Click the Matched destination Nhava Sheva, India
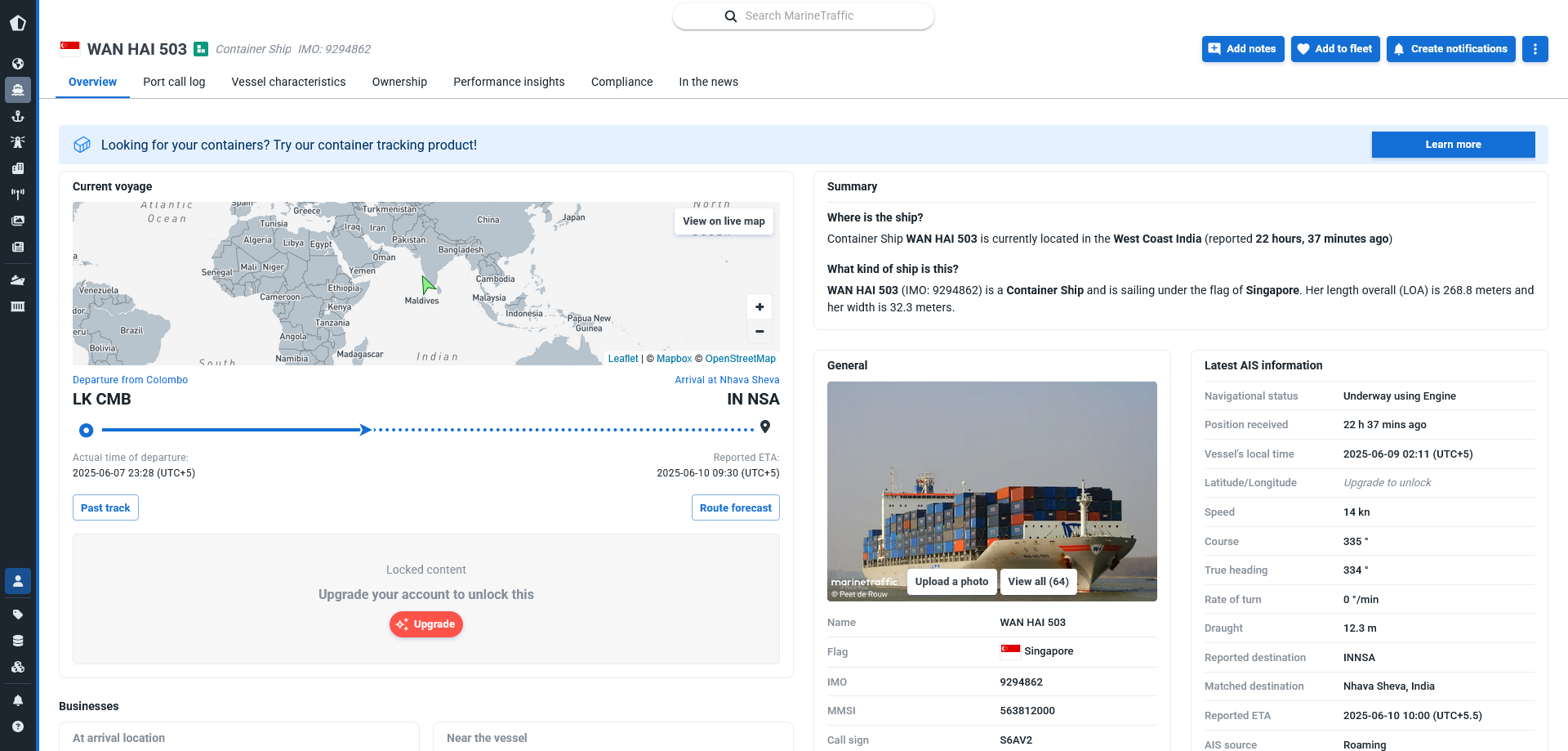 tap(1389, 686)
